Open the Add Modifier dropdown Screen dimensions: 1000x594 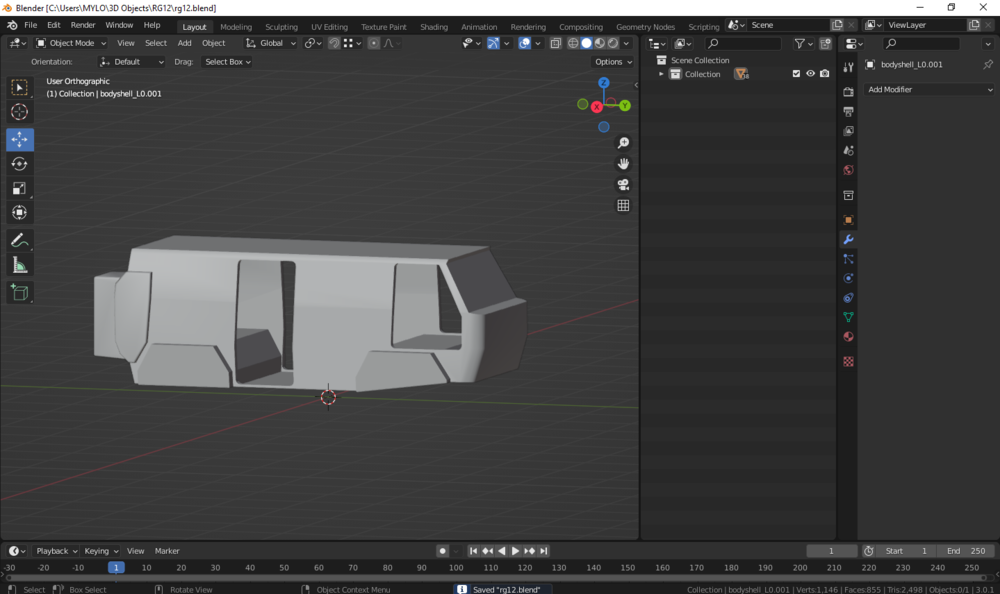(x=929, y=90)
